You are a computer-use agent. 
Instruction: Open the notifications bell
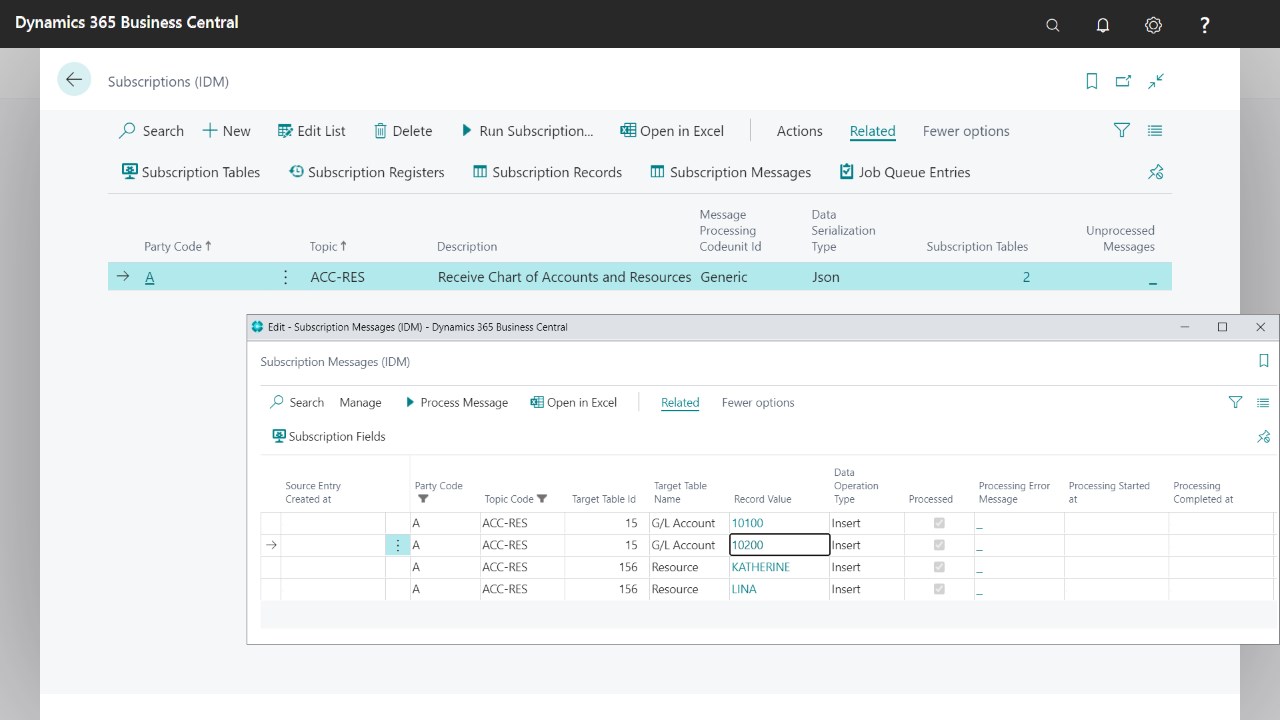click(1103, 25)
